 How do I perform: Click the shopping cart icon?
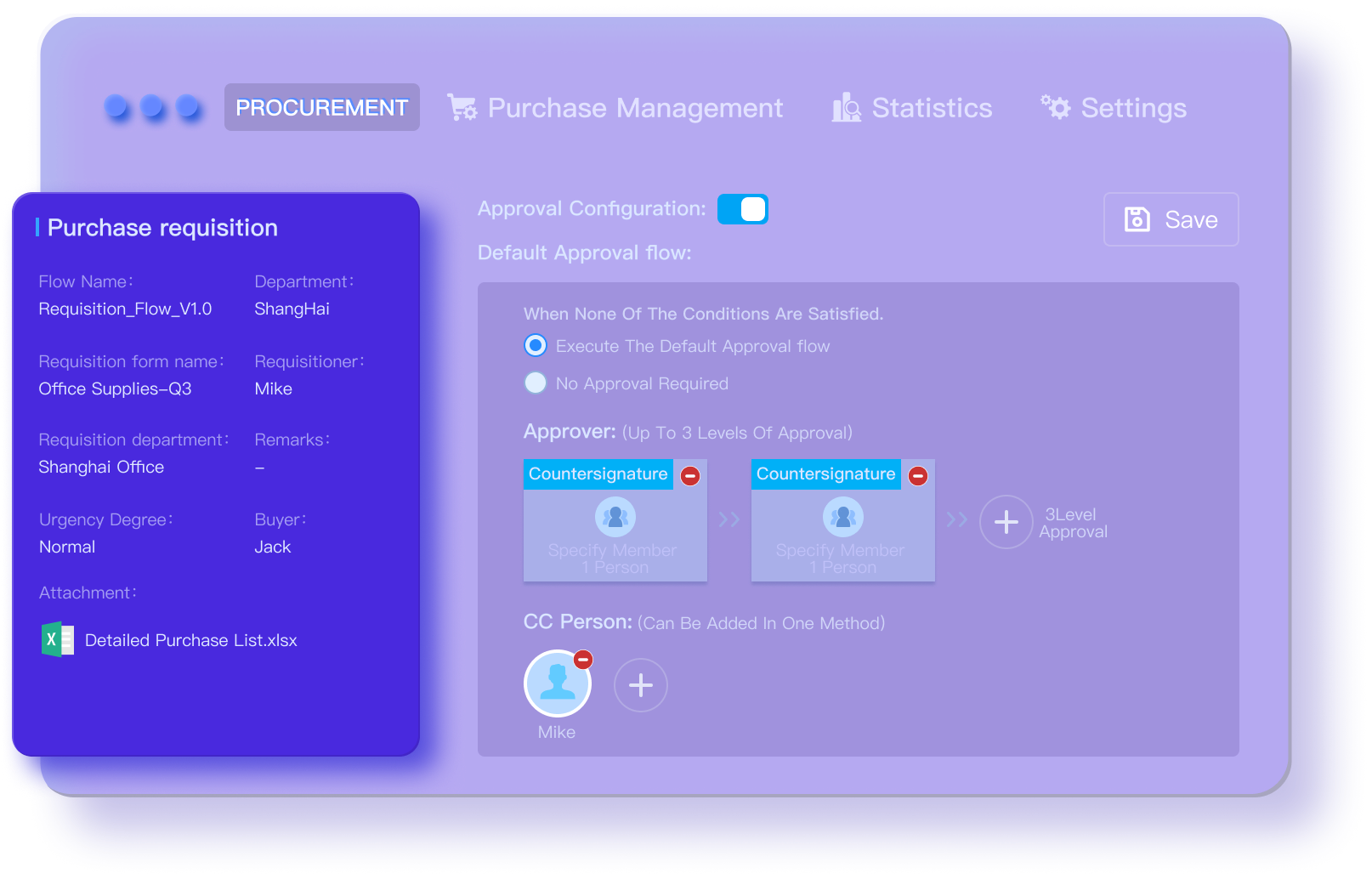pyautogui.click(x=462, y=107)
